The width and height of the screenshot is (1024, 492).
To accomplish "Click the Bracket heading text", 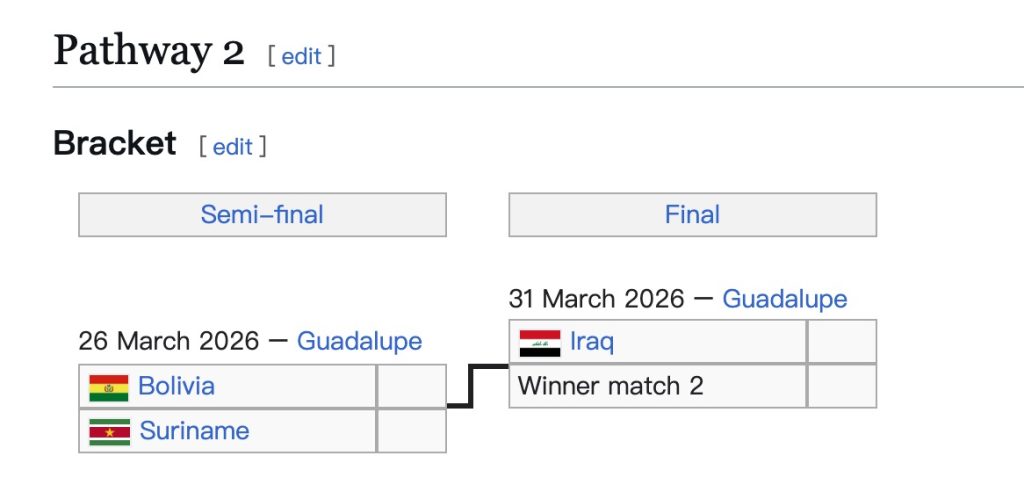I will [114, 144].
